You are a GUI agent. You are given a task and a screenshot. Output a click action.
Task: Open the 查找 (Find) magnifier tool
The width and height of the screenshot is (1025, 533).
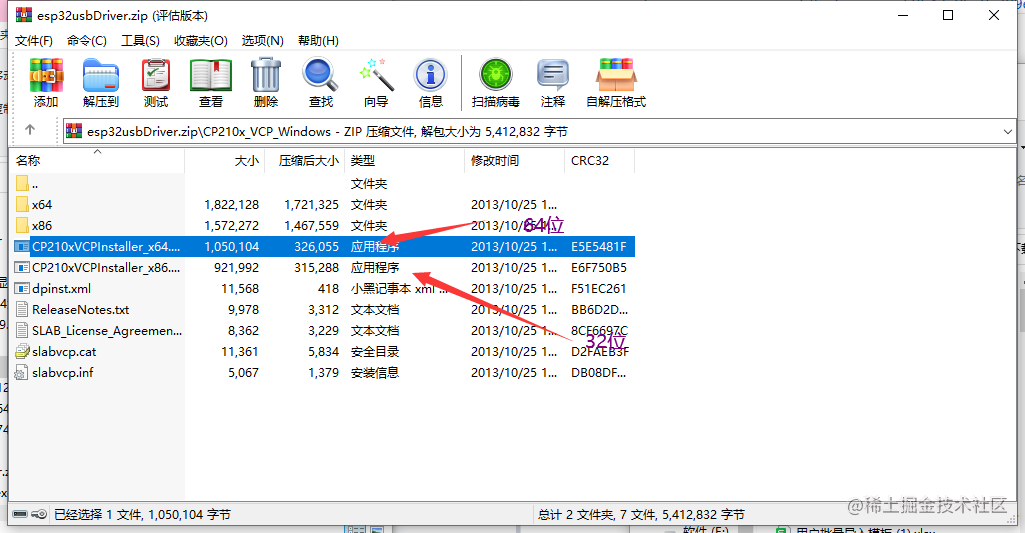coord(321,82)
